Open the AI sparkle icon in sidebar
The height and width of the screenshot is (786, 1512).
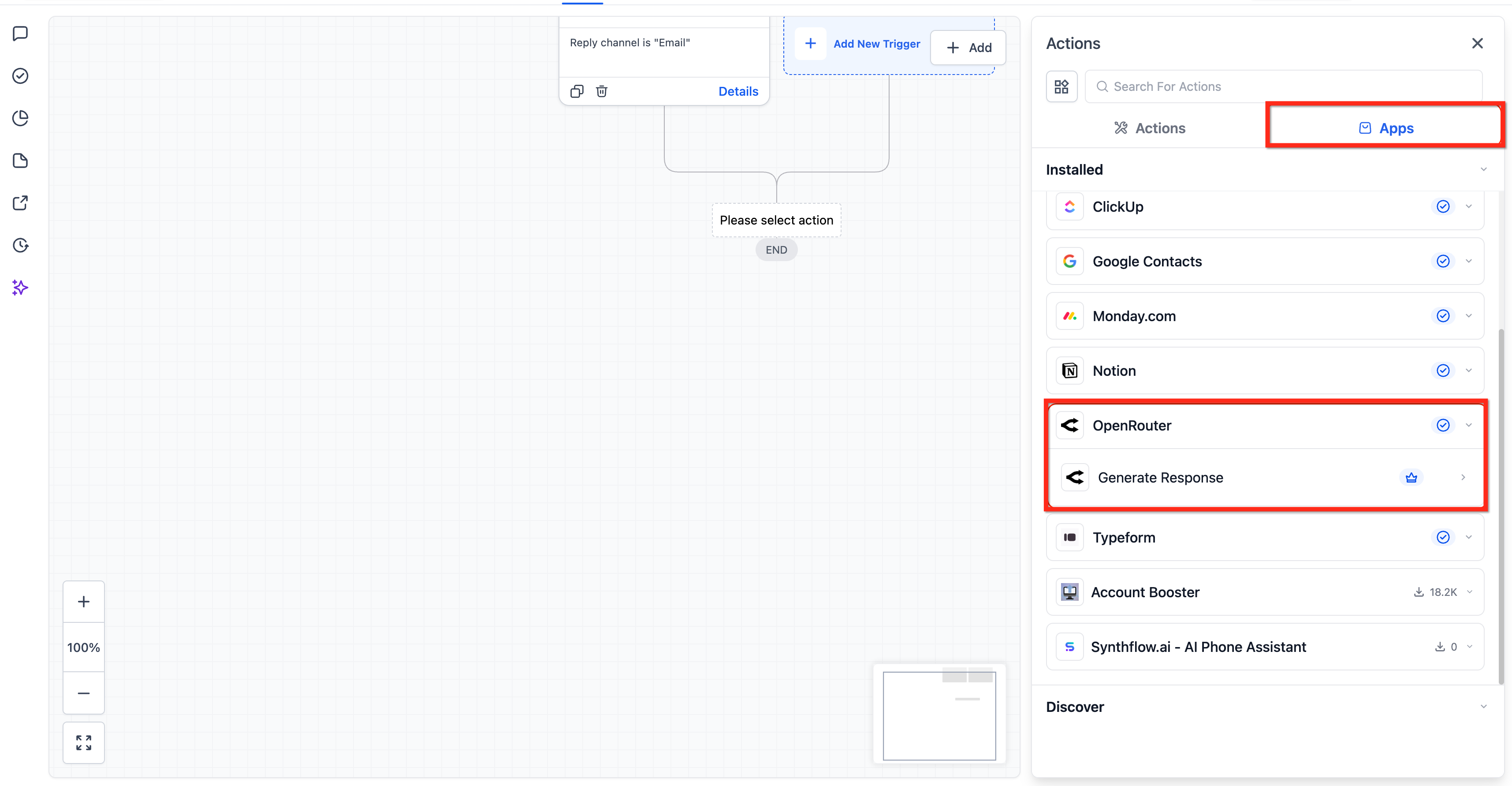tap(21, 287)
